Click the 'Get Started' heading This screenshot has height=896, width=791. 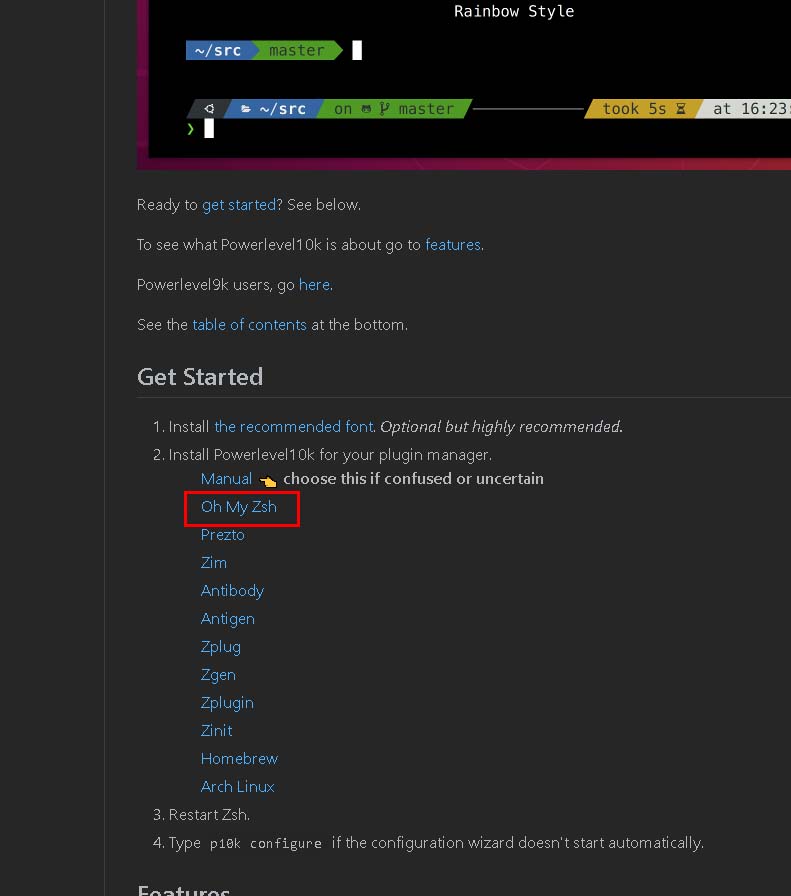[200, 377]
